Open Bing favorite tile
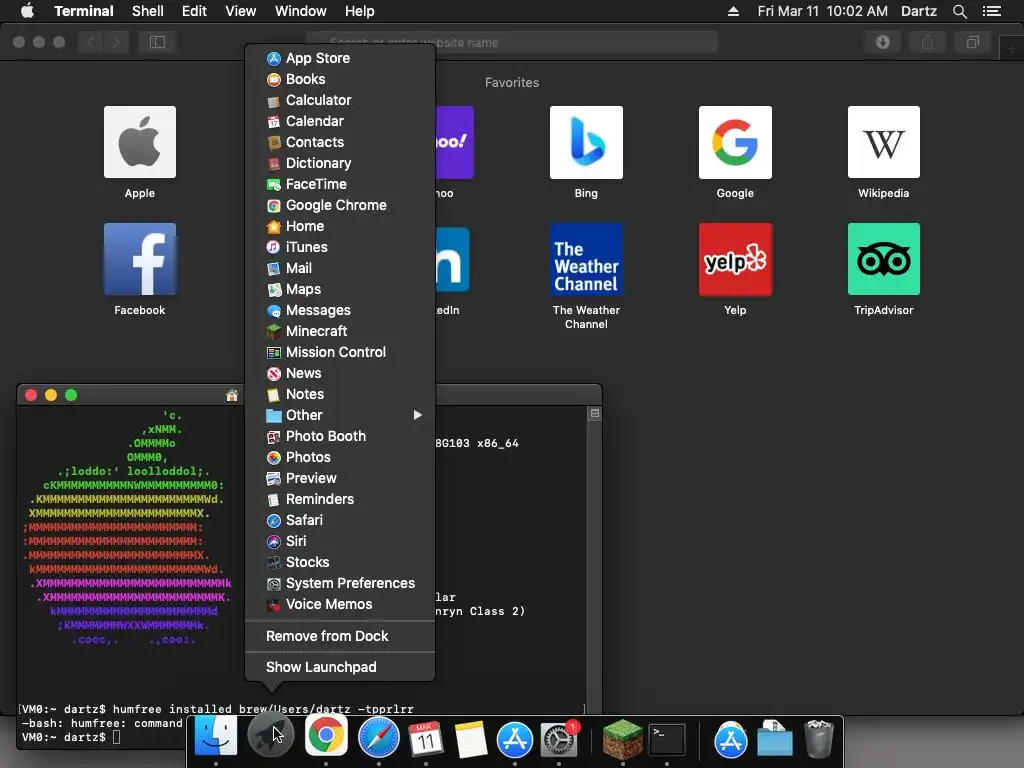Viewport: 1024px width, 768px height. pos(586,142)
